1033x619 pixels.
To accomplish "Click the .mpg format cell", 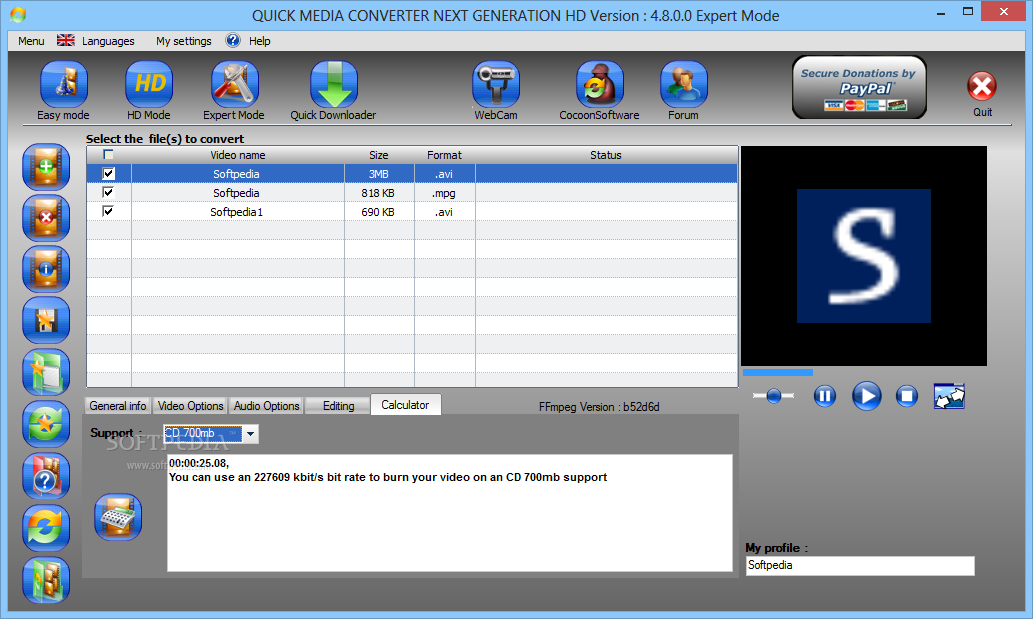I will click(x=444, y=193).
